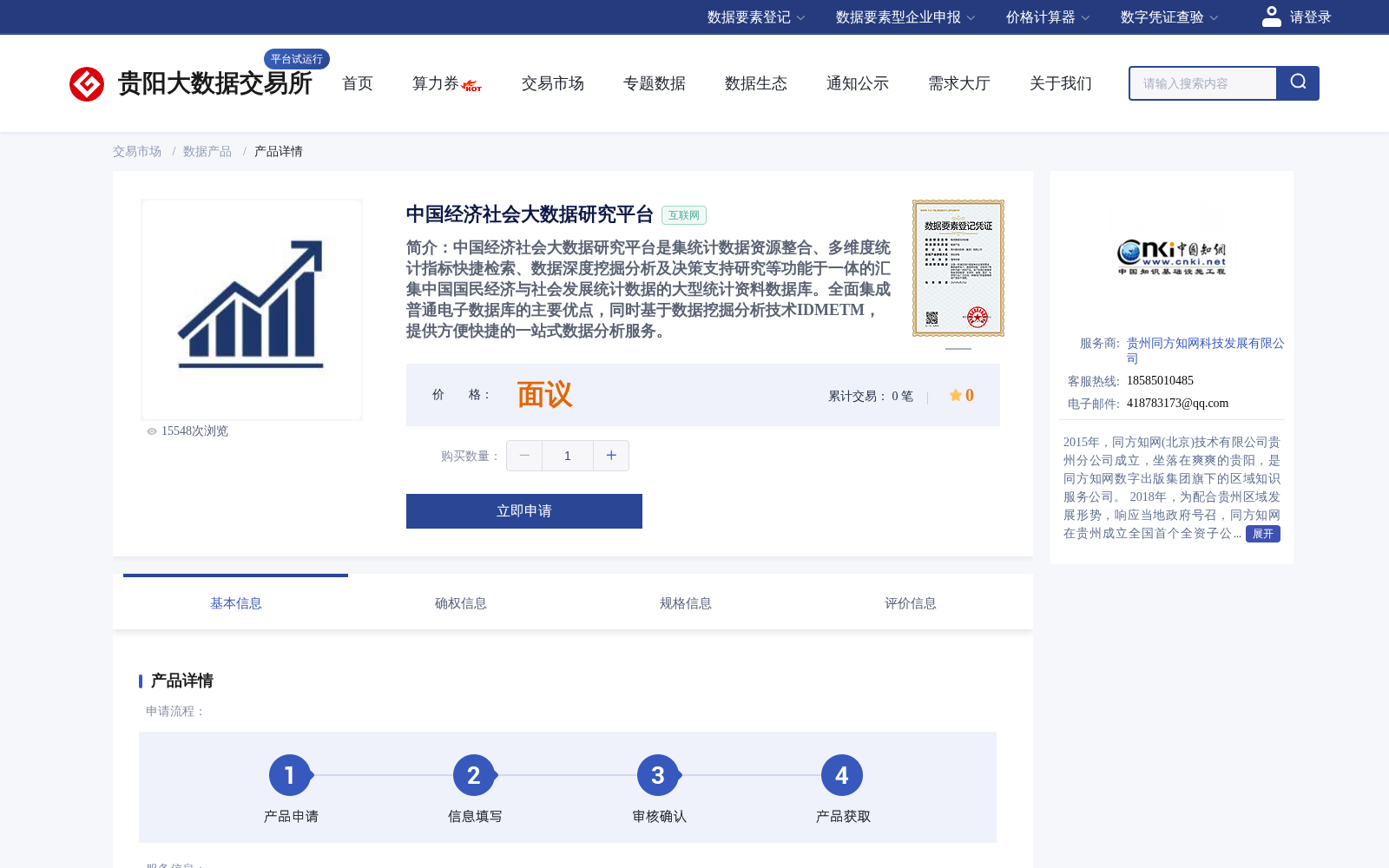1389x868 pixels.
Task: Click the Guiyang Big Data Exchange logo icon
Action: coord(87,84)
